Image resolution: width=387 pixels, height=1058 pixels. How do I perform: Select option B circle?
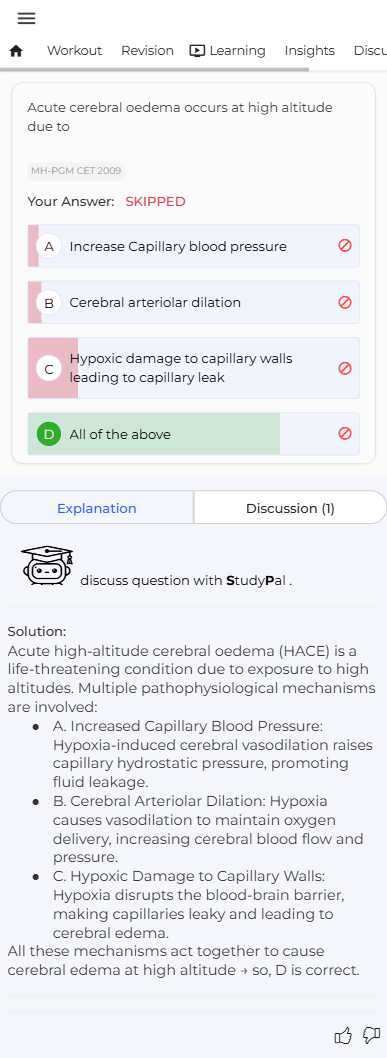(x=49, y=303)
